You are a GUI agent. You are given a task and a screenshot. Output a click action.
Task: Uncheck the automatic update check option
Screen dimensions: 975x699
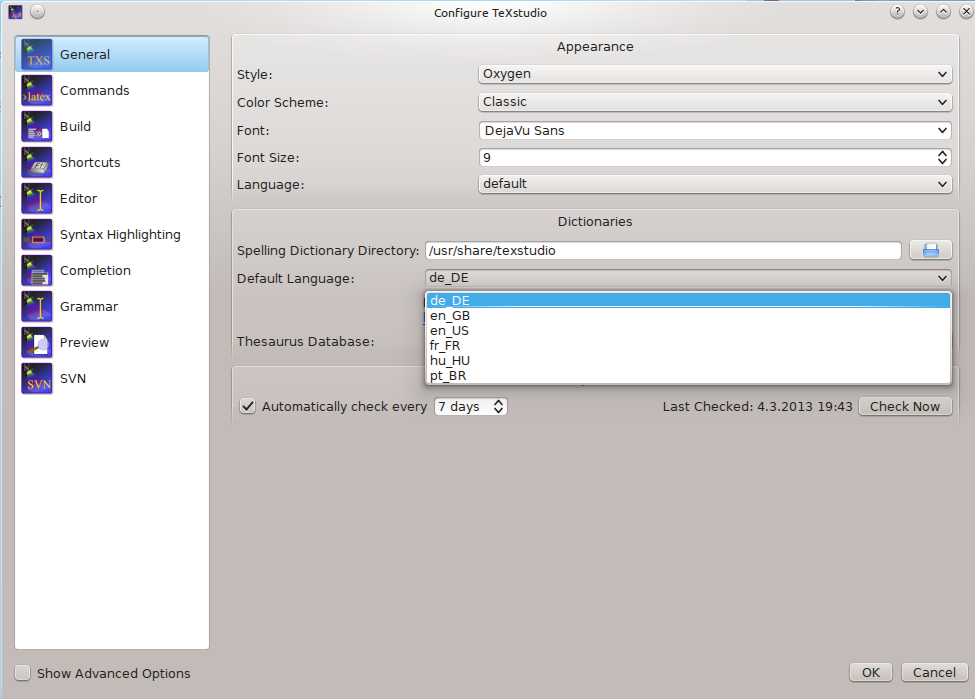[x=247, y=406]
